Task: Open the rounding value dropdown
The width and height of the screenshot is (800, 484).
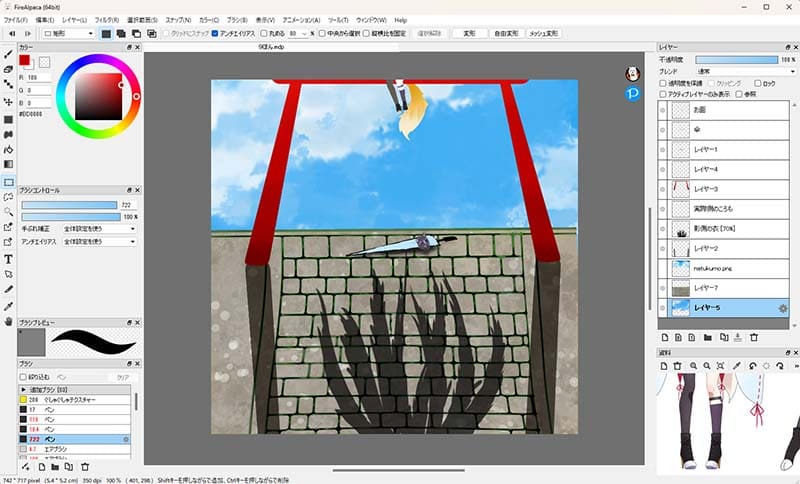Action: (304, 34)
